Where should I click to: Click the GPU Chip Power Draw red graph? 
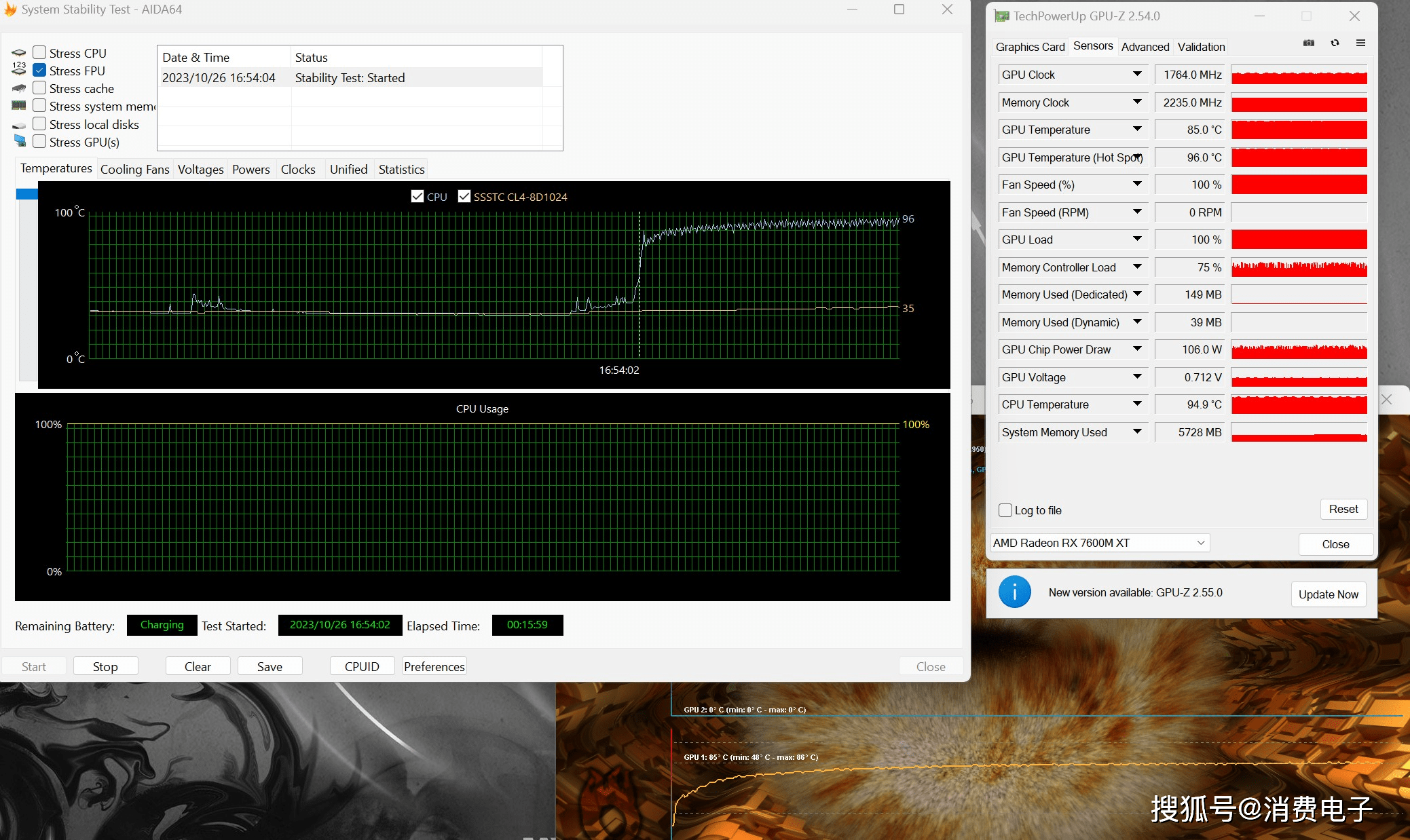(1299, 349)
